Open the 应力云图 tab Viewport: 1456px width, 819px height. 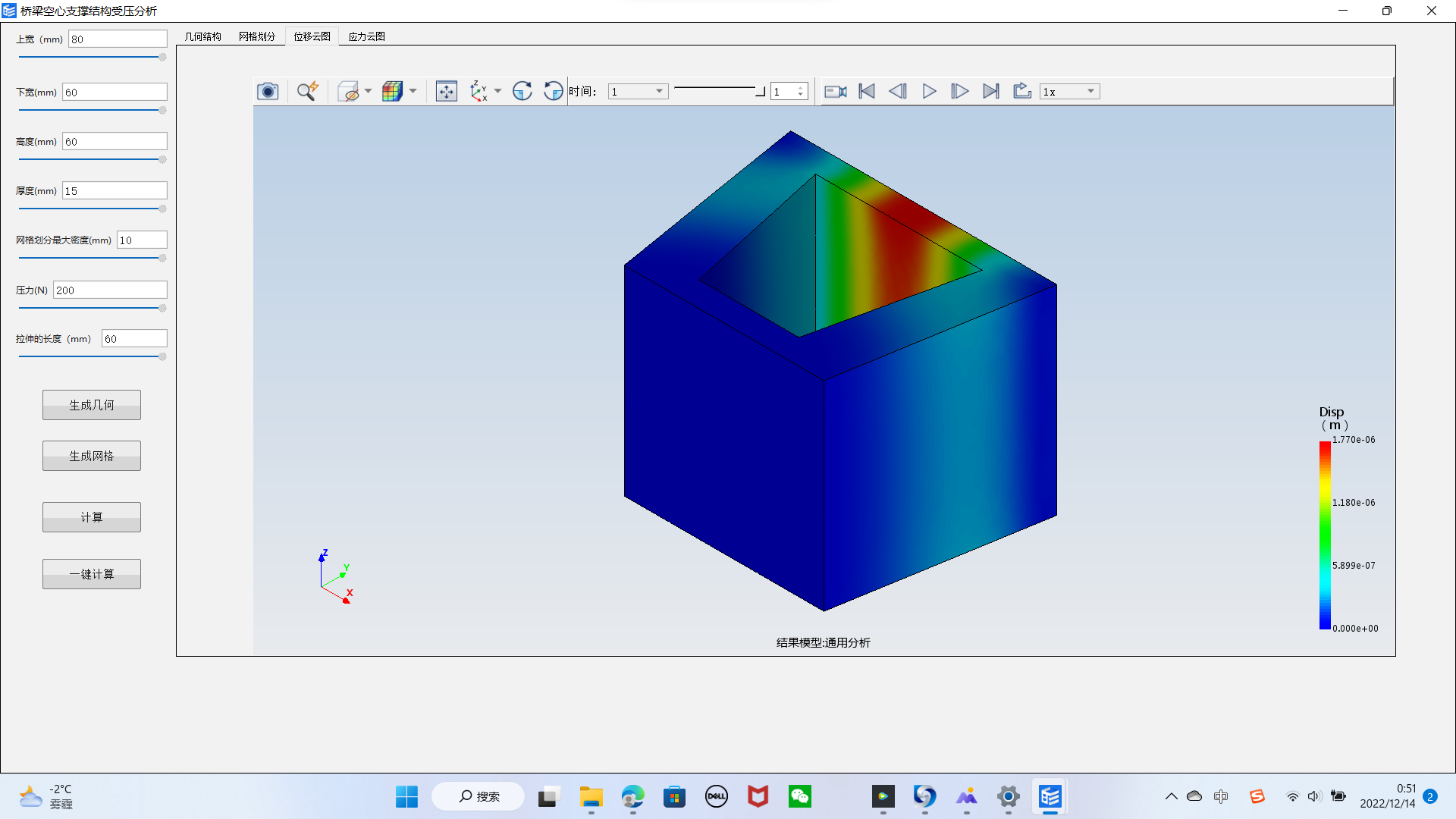[366, 36]
